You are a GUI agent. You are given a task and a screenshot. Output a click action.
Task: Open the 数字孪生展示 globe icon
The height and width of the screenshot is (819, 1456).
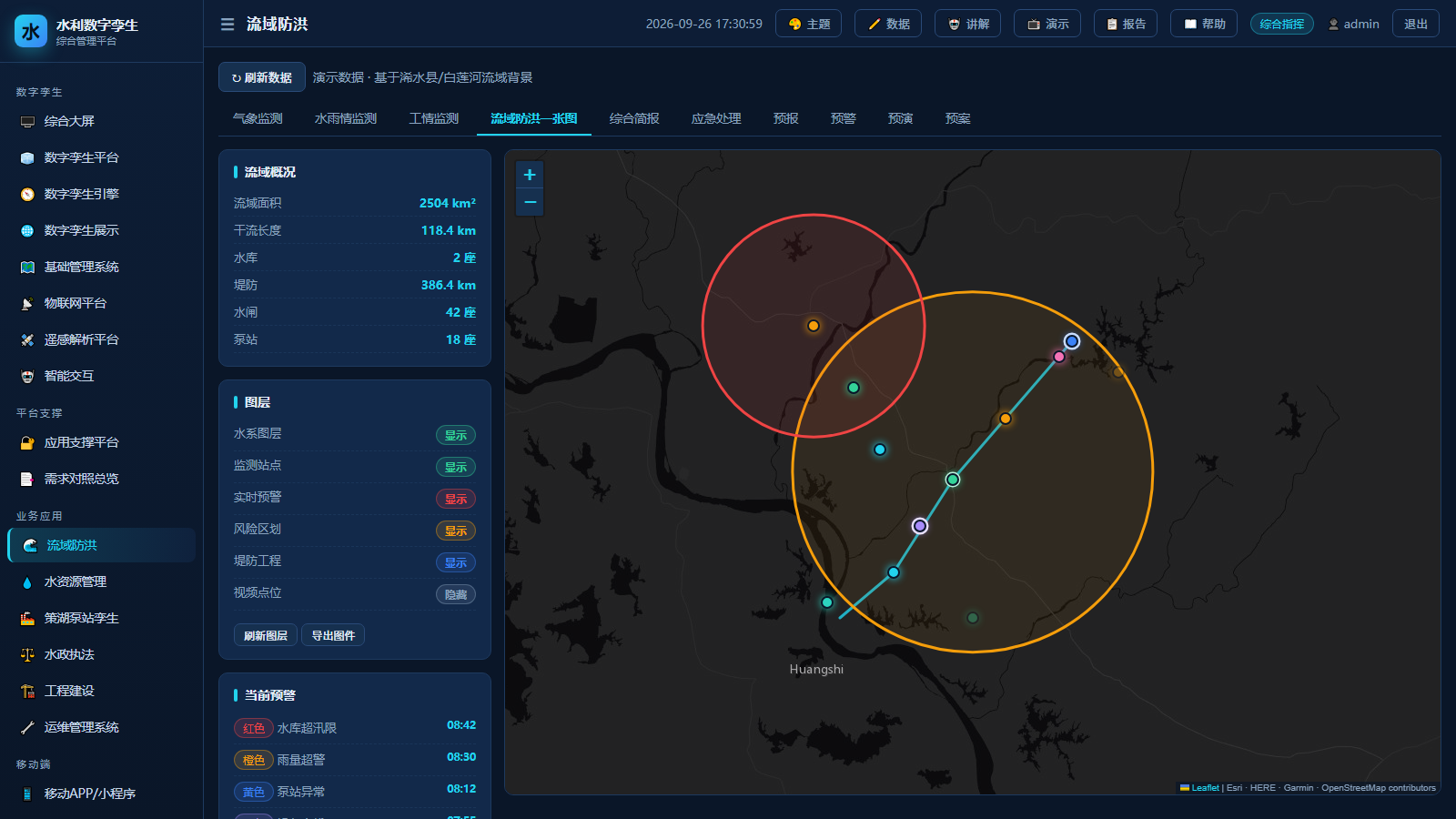click(x=27, y=231)
